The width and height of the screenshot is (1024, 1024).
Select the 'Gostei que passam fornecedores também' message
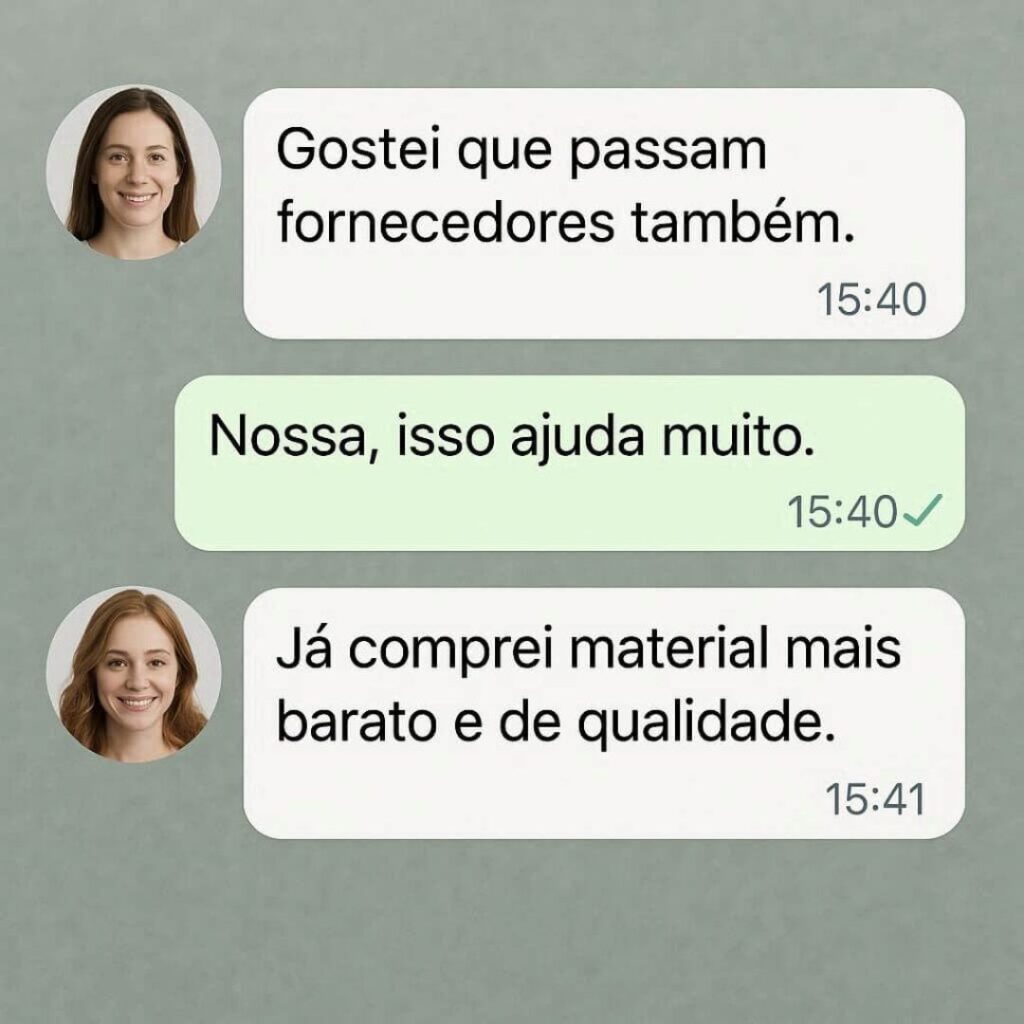(604, 214)
